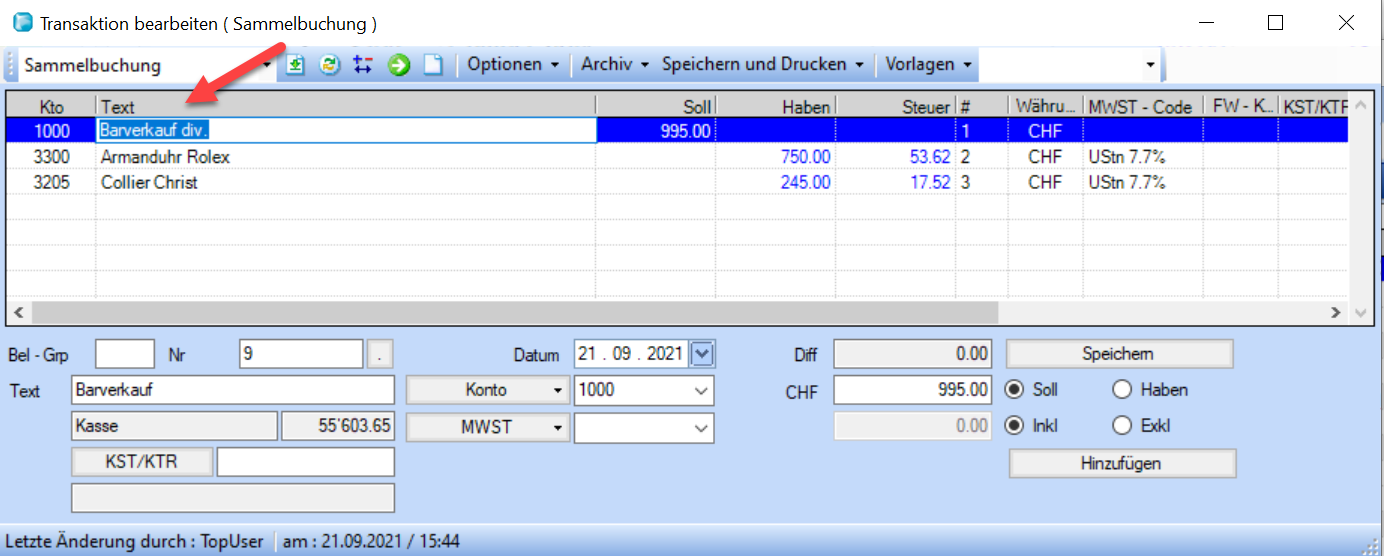Open the Datum date picker dropdown
The height and width of the screenshot is (556, 1384).
(x=704, y=354)
